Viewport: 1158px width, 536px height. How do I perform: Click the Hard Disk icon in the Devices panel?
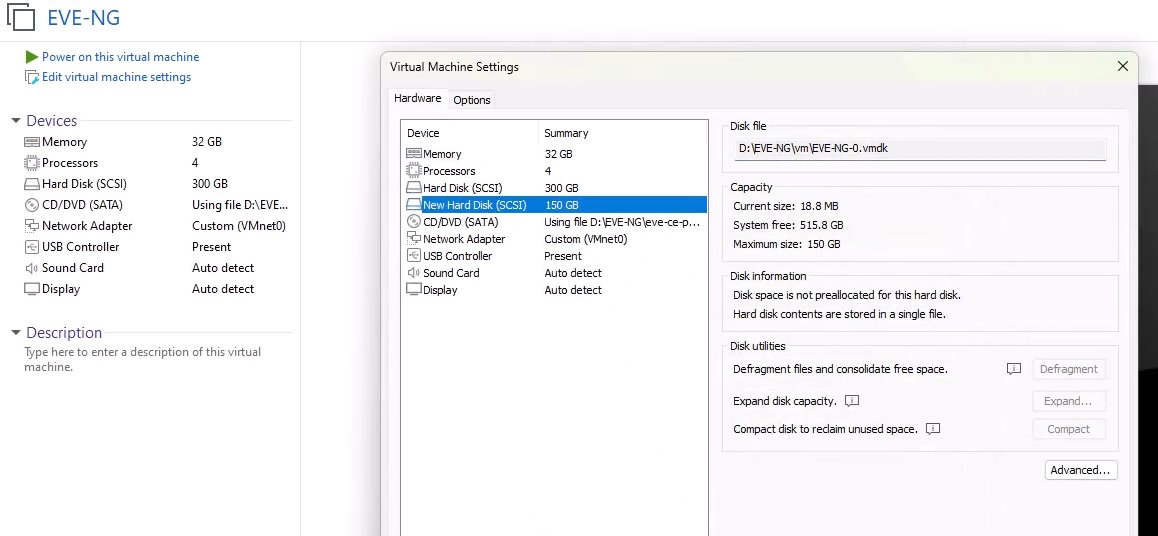click(x=32, y=184)
